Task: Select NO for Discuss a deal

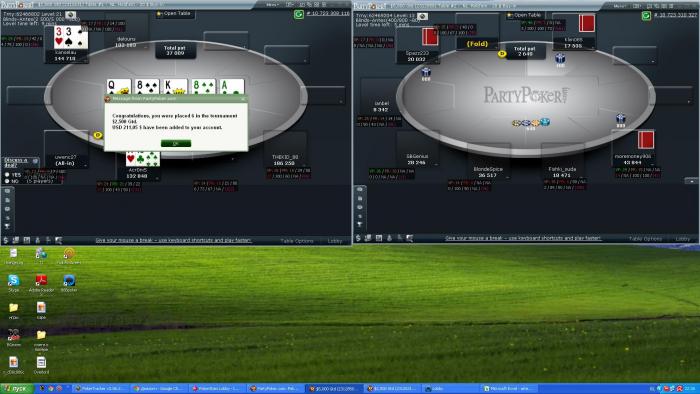Action: pos(7,181)
